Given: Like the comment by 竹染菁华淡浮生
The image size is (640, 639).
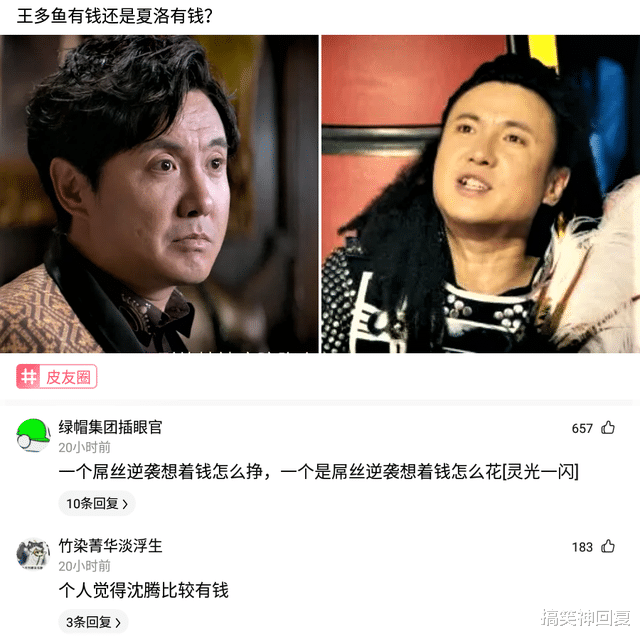Looking at the screenshot, I should [608, 546].
